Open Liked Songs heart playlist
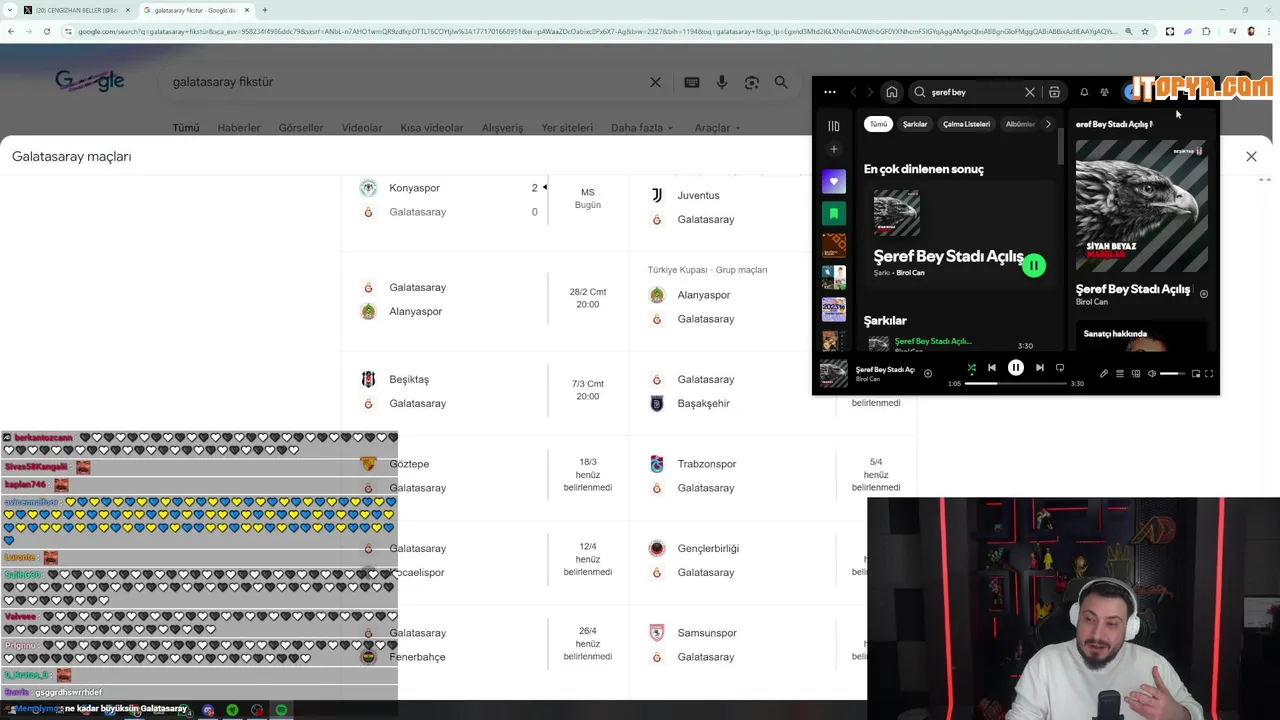This screenshot has width=1280, height=720. point(834,182)
